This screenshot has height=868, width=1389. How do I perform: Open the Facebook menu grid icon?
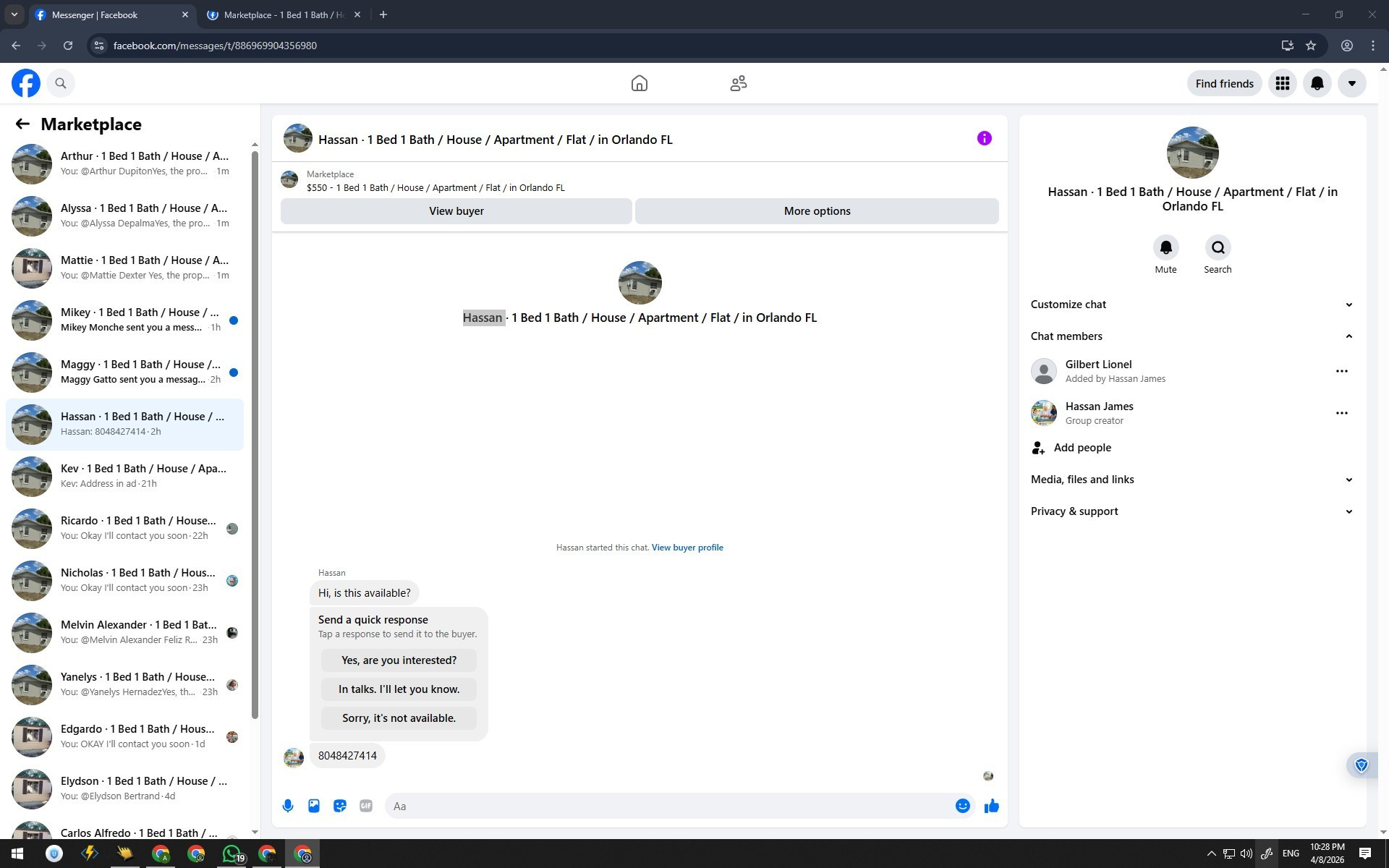1282,83
